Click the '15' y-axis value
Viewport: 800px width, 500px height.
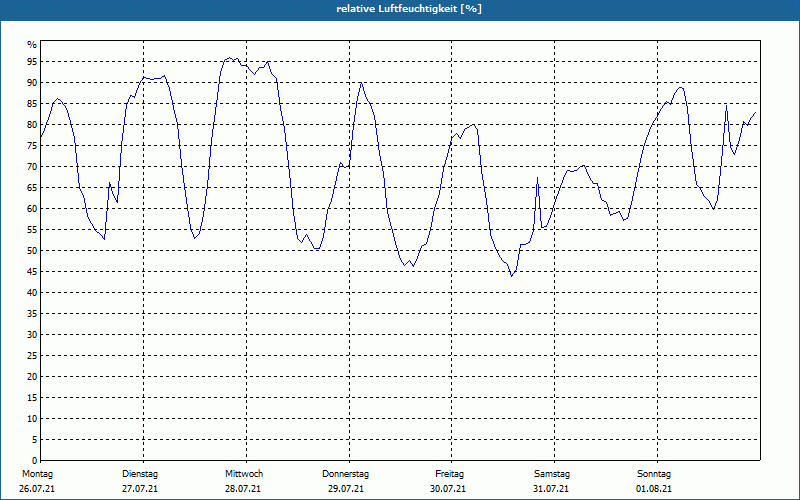(x=32, y=397)
